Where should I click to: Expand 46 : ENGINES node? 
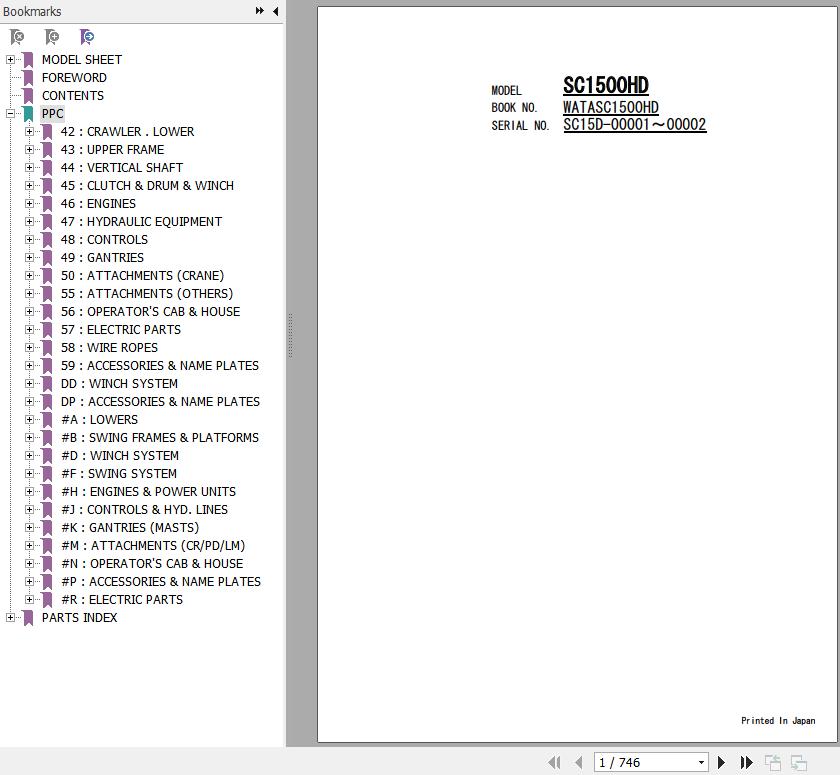pos(29,204)
